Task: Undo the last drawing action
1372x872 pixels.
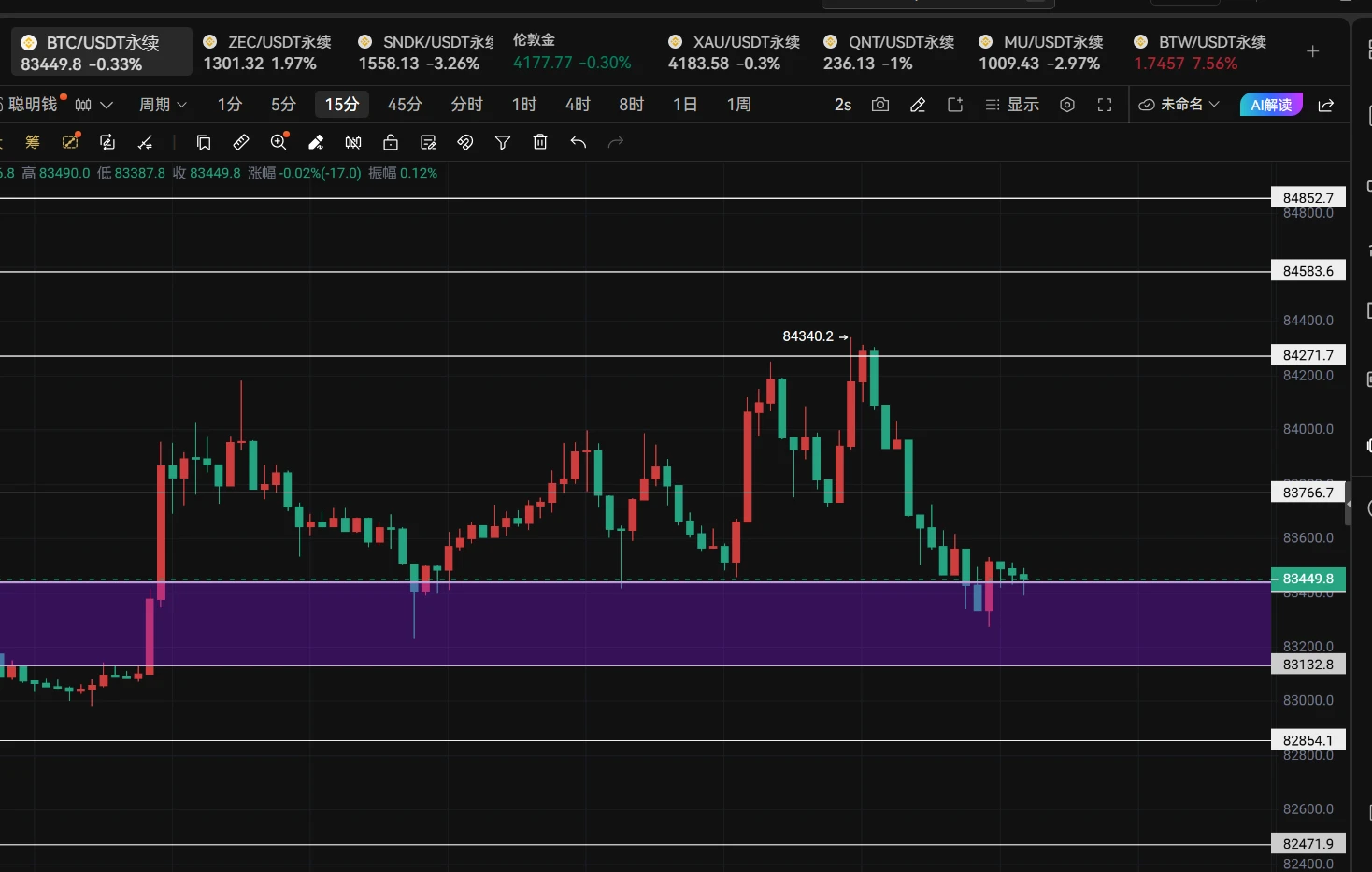Action: [578, 142]
